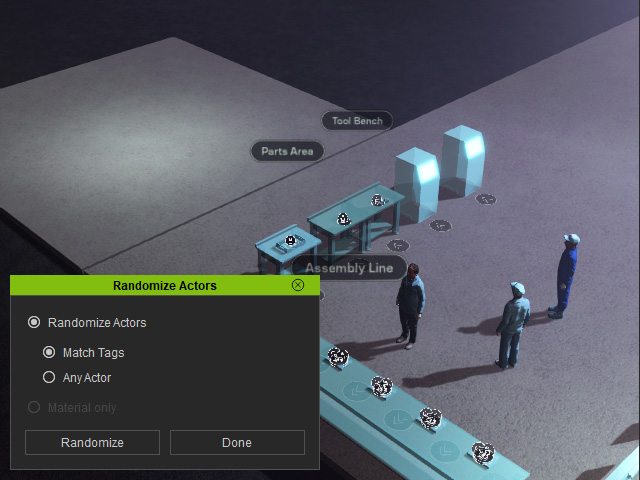Select the actor in bright blue overalls
This screenshot has width=640, height=480.
(565, 276)
